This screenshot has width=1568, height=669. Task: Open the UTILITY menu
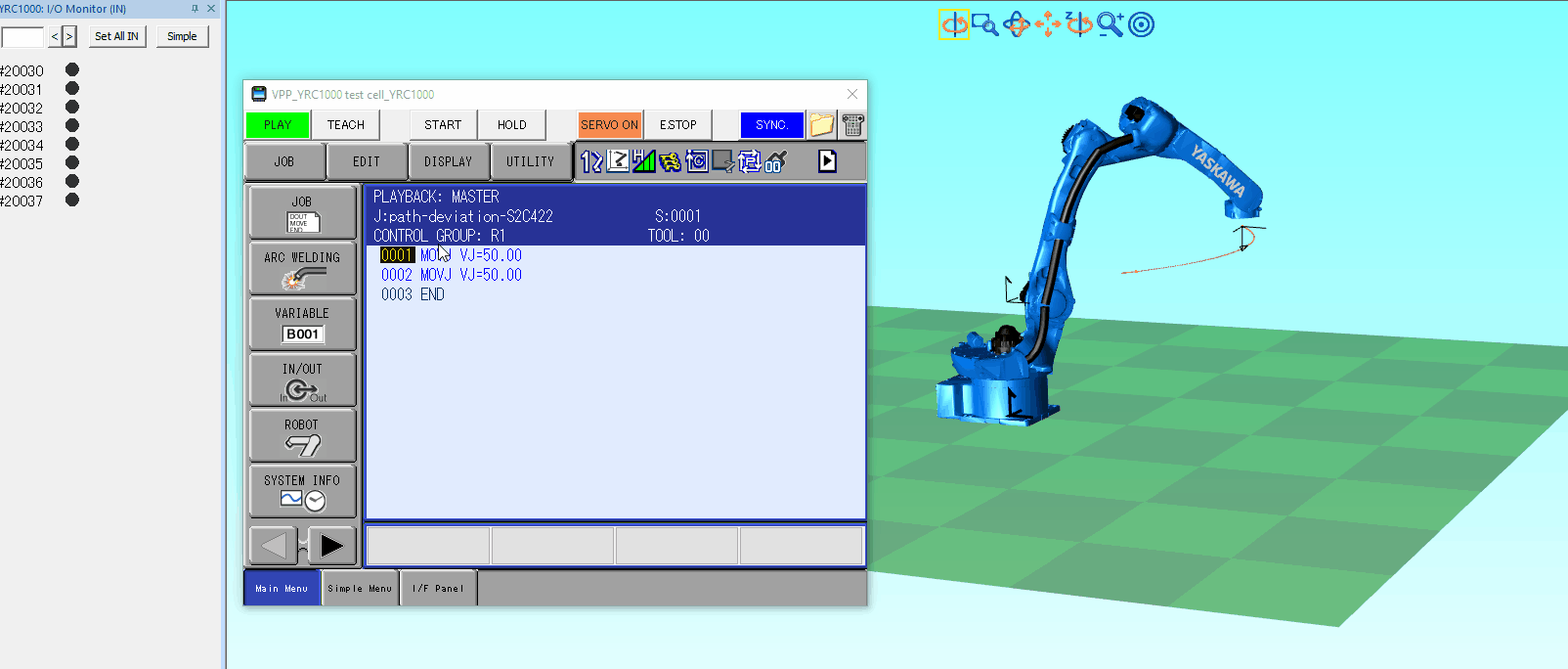[531, 161]
